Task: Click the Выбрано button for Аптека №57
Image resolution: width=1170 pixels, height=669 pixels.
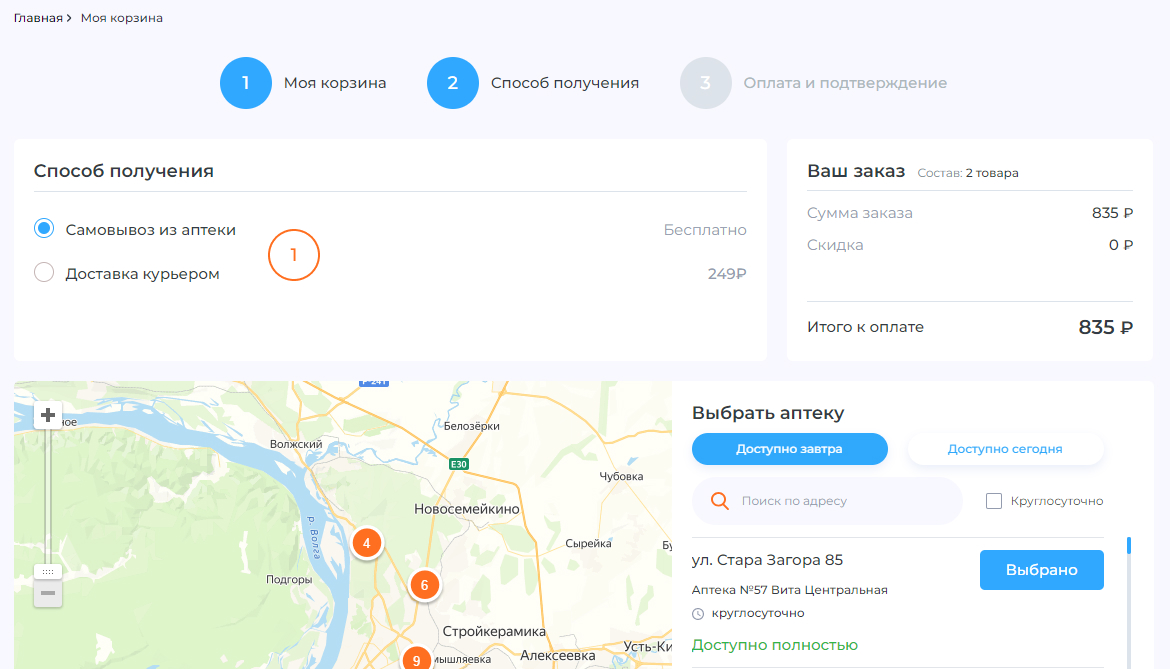Action: (1041, 569)
